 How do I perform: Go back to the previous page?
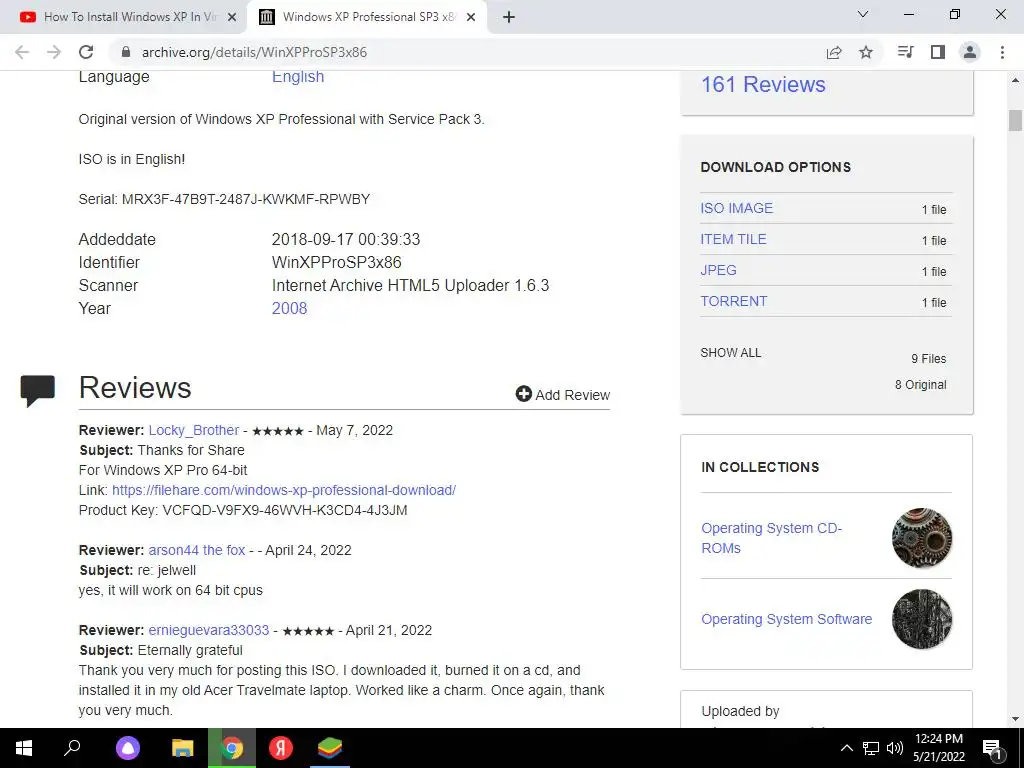(x=22, y=52)
